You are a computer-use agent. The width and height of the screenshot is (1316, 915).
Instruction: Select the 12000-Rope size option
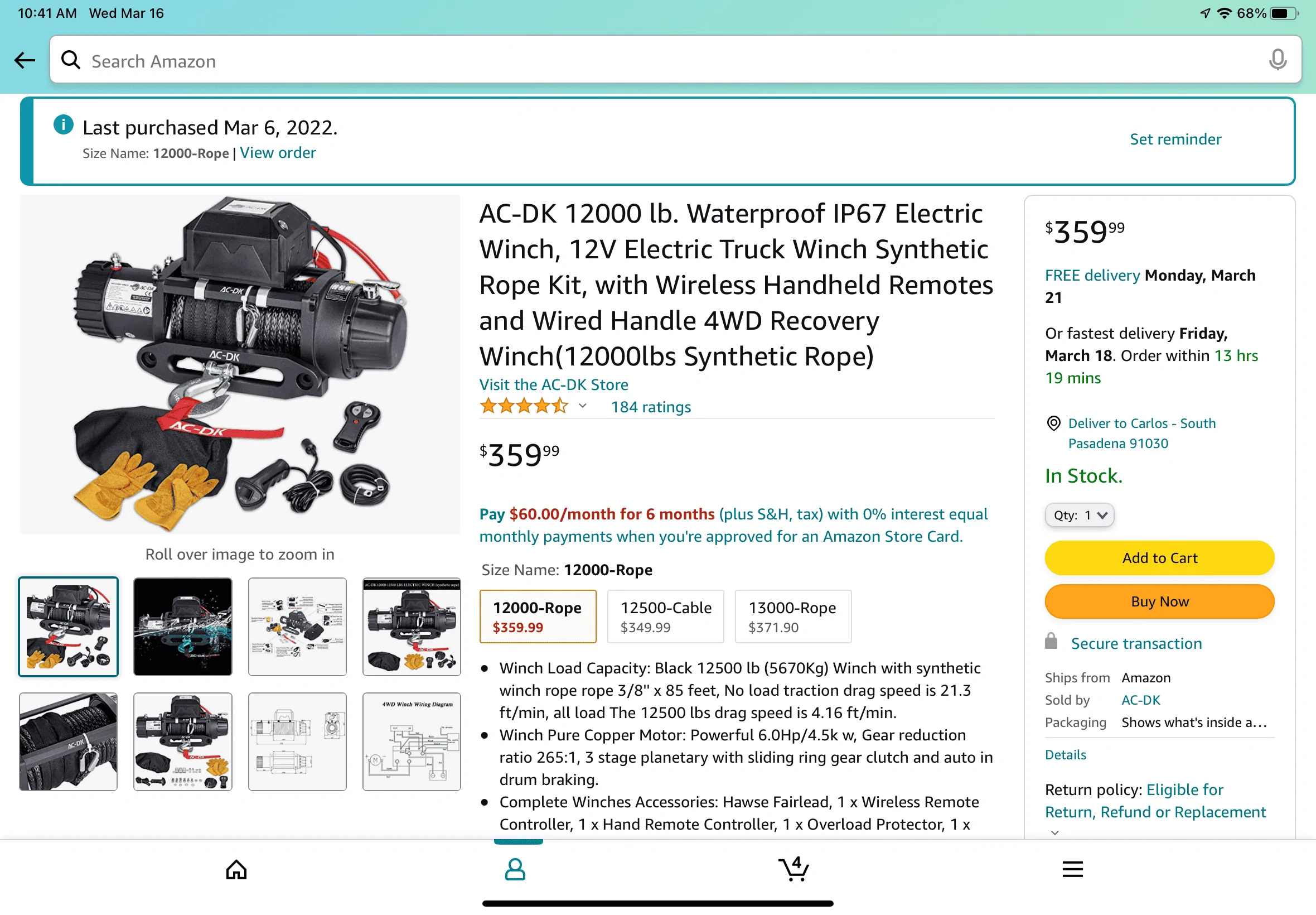pos(538,617)
